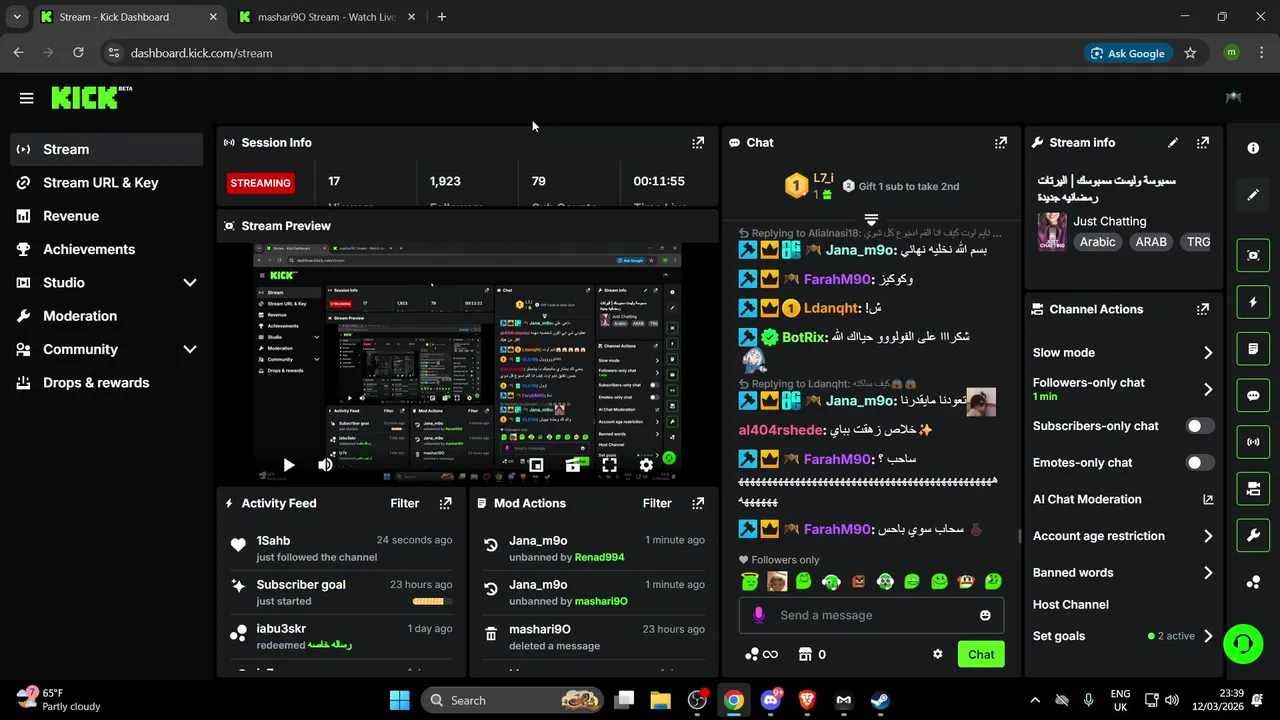This screenshot has width=1280, height=720.
Task: Click Host Channel action
Action: 1071,605
